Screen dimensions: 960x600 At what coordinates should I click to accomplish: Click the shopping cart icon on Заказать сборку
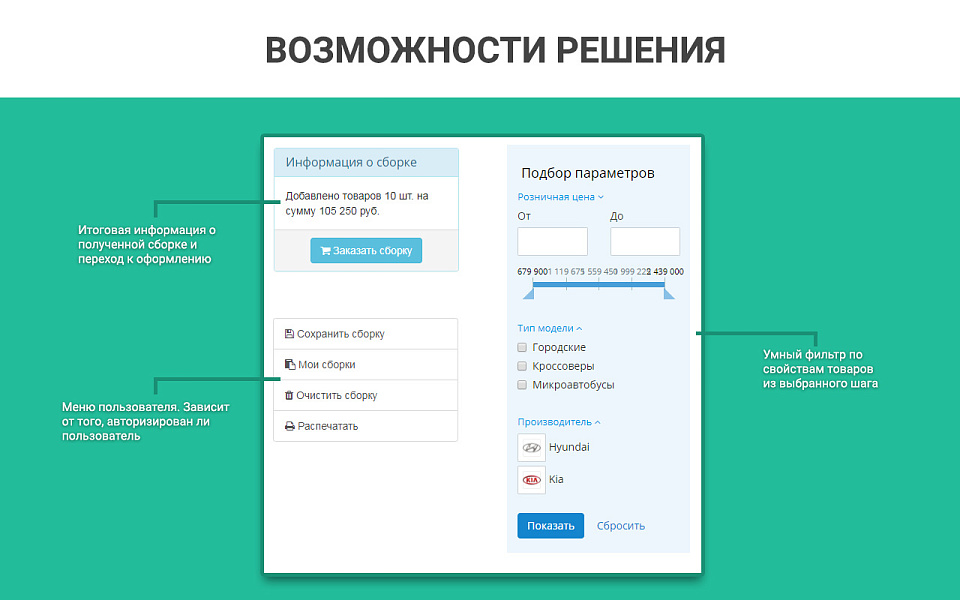click(327, 250)
